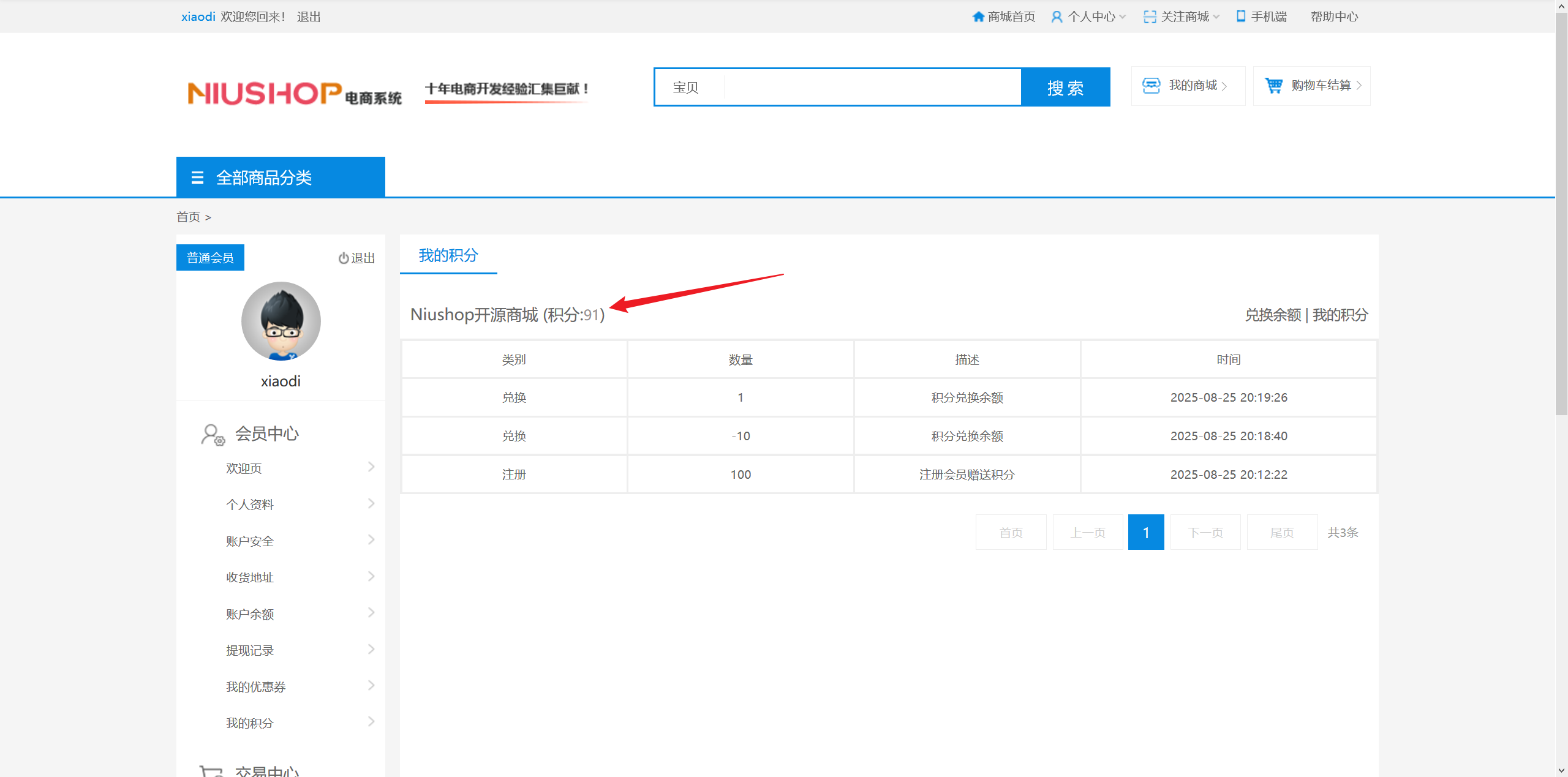This screenshot has height=777, width=1568.
Task: Click the home icon beside 商城首页
Action: 978,17
